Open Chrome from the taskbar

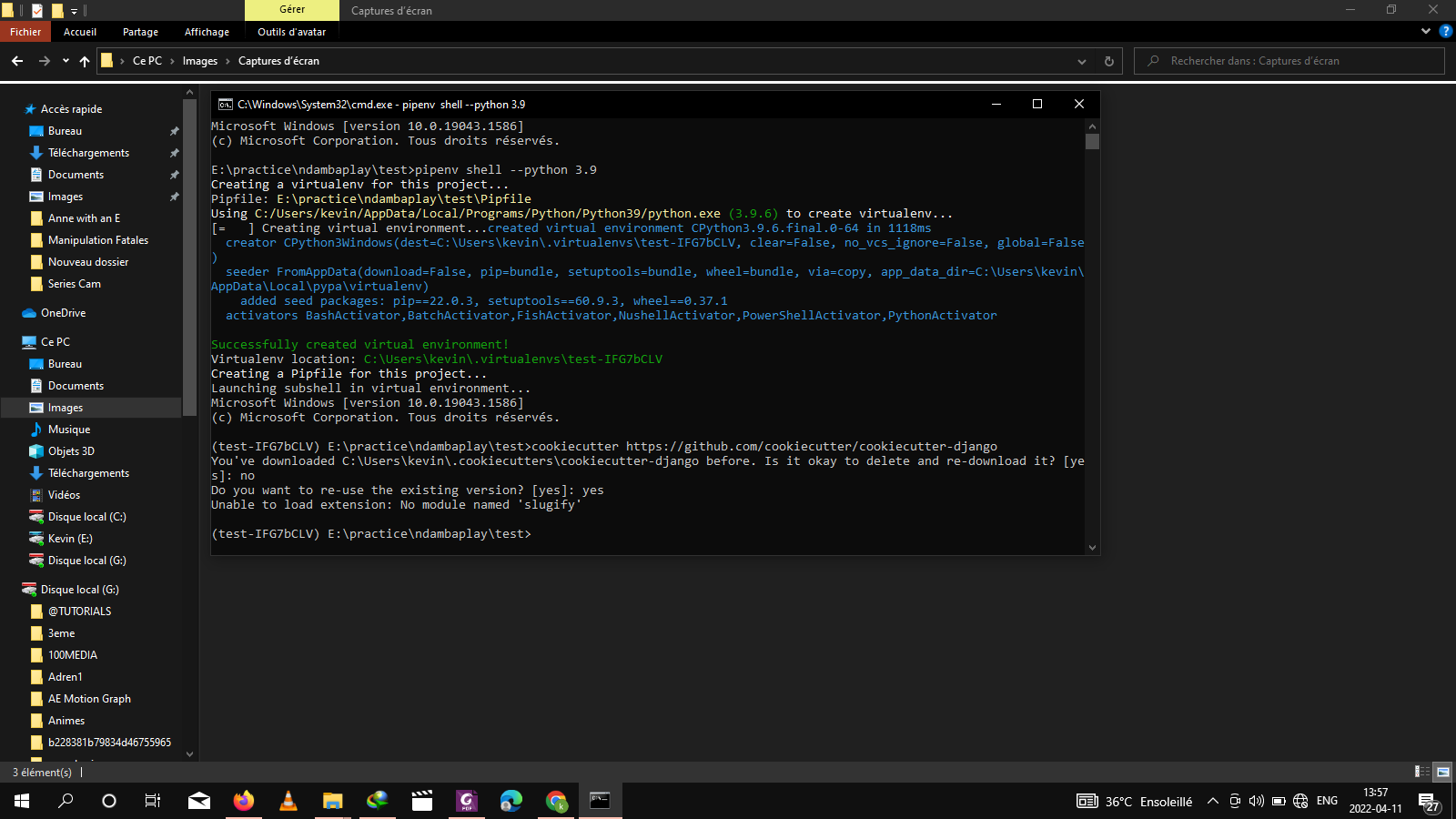pyautogui.click(x=555, y=801)
